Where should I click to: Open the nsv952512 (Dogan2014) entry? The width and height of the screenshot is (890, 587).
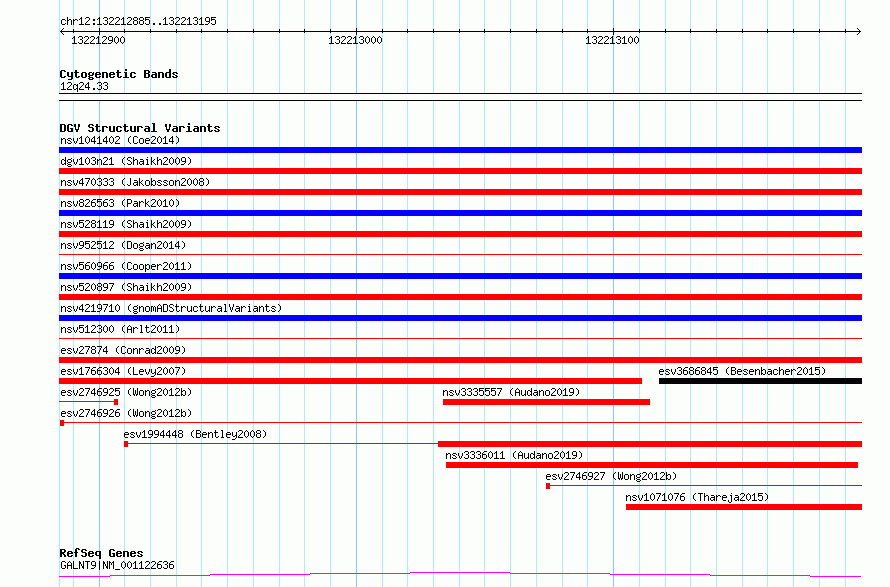click(123, 245)
